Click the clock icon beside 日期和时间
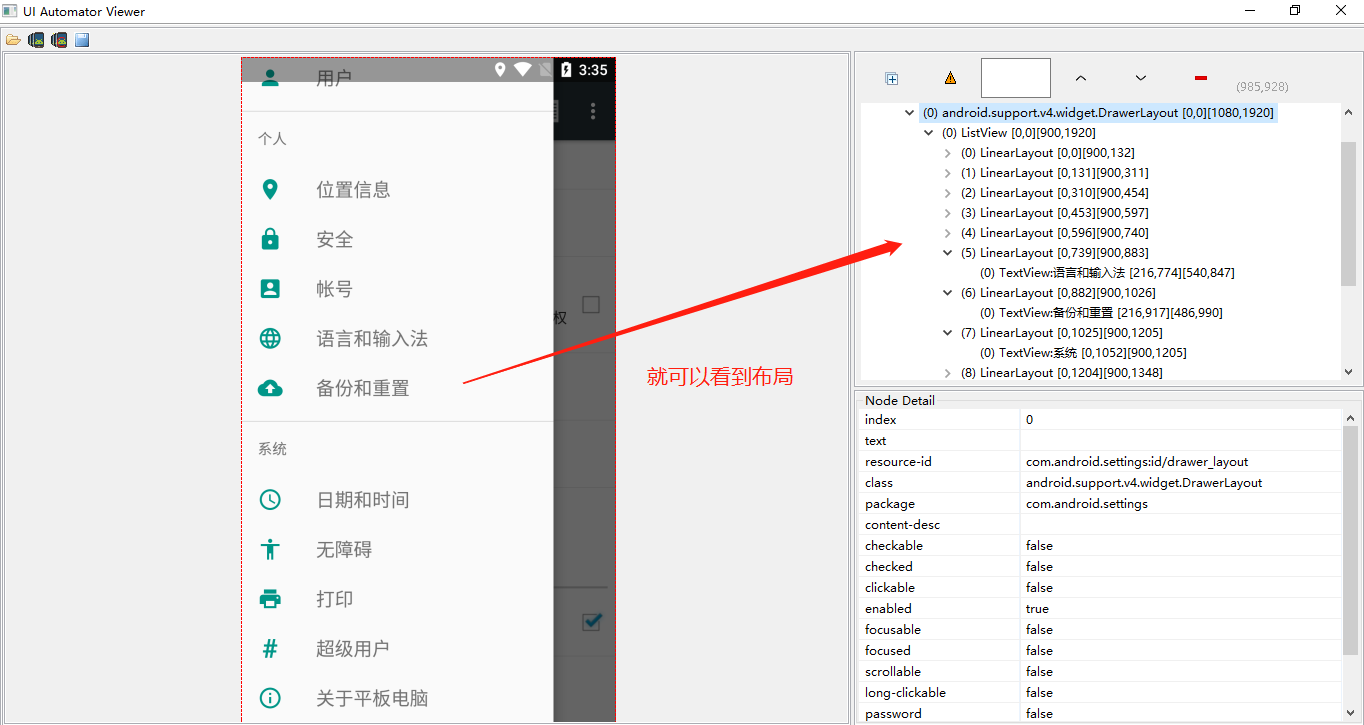1364x725 pixels. [x=270, y=499]
